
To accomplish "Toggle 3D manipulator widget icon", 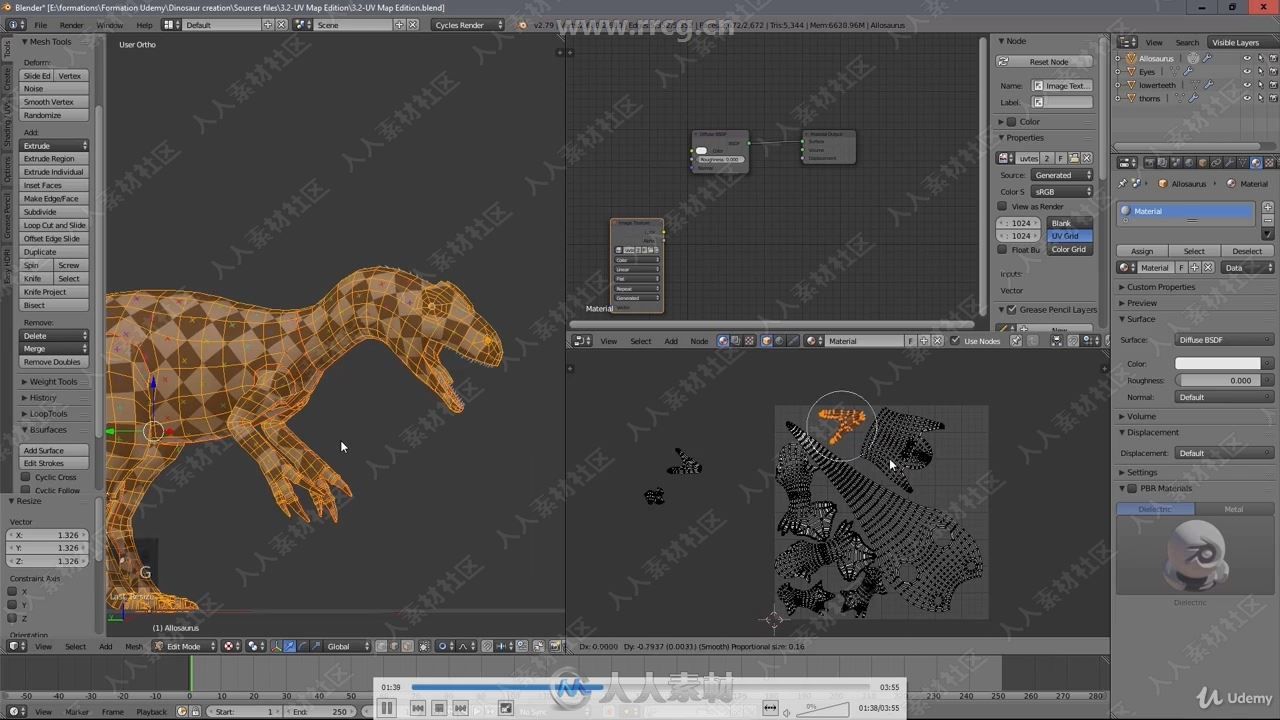I will [276, 646].
